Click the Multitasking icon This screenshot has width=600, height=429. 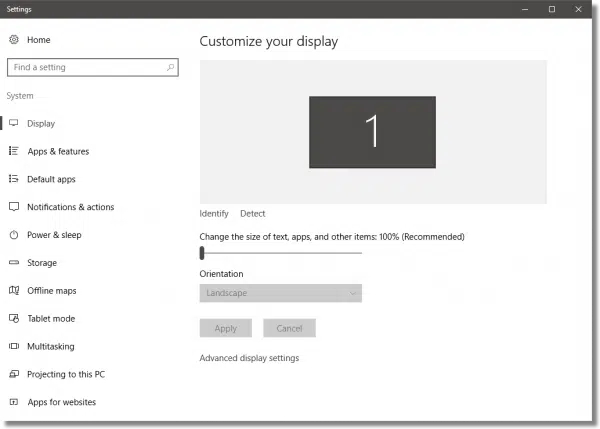14,346
